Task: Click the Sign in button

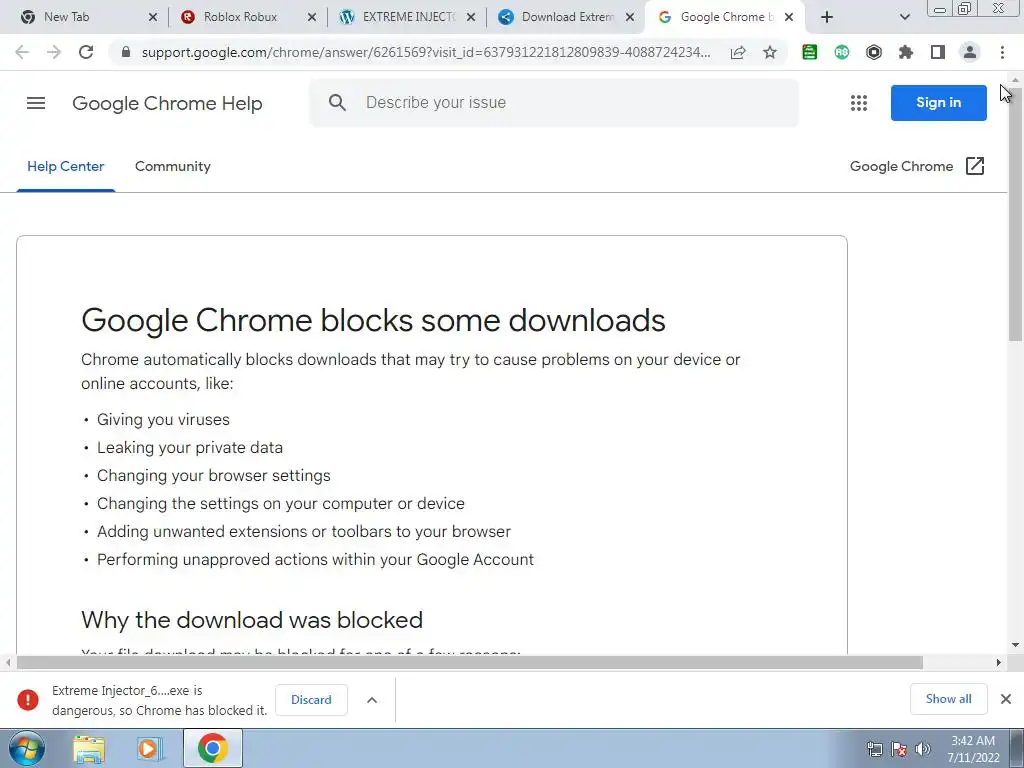Action: 938,103
